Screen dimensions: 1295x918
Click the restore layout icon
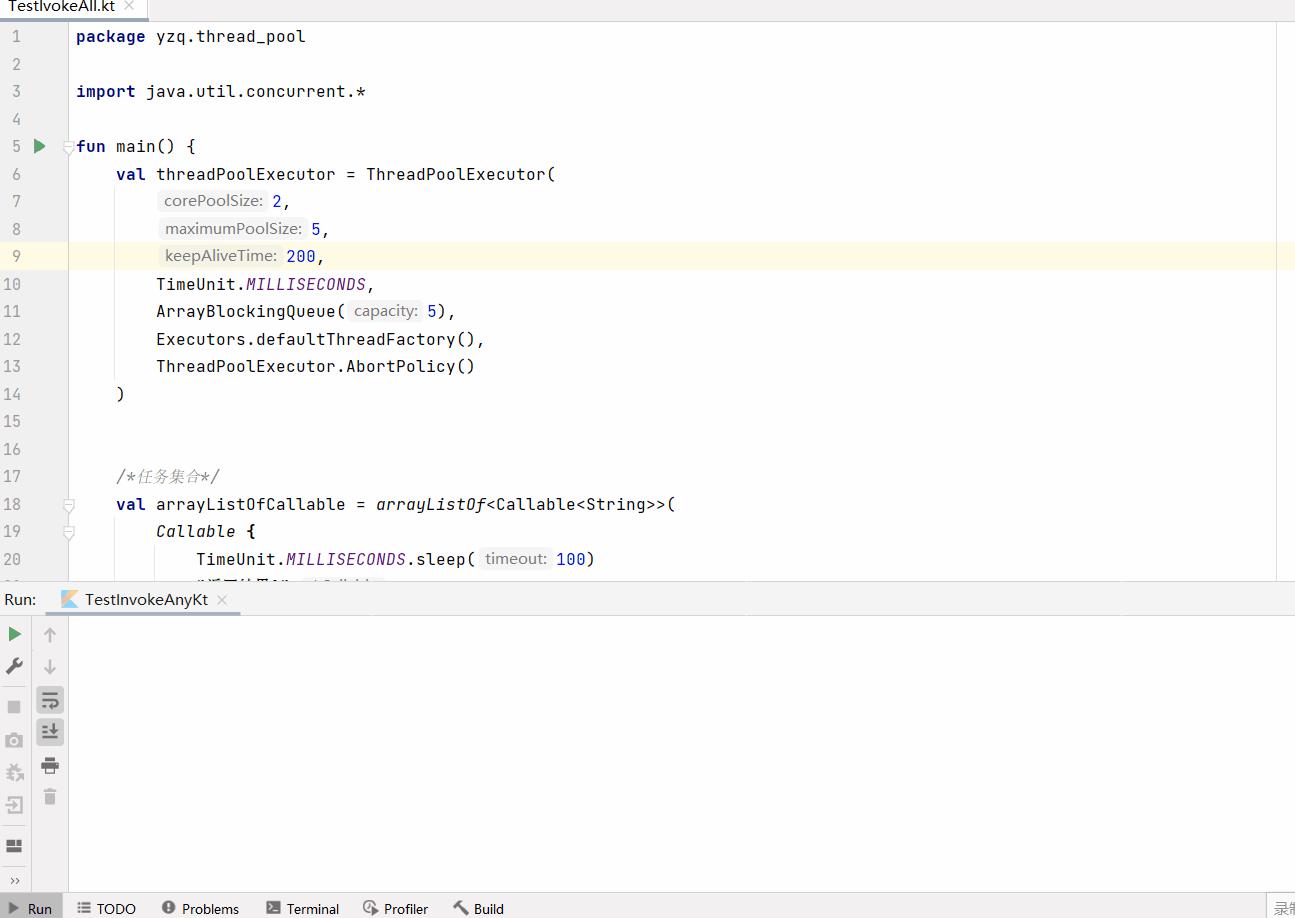[14, 846]
